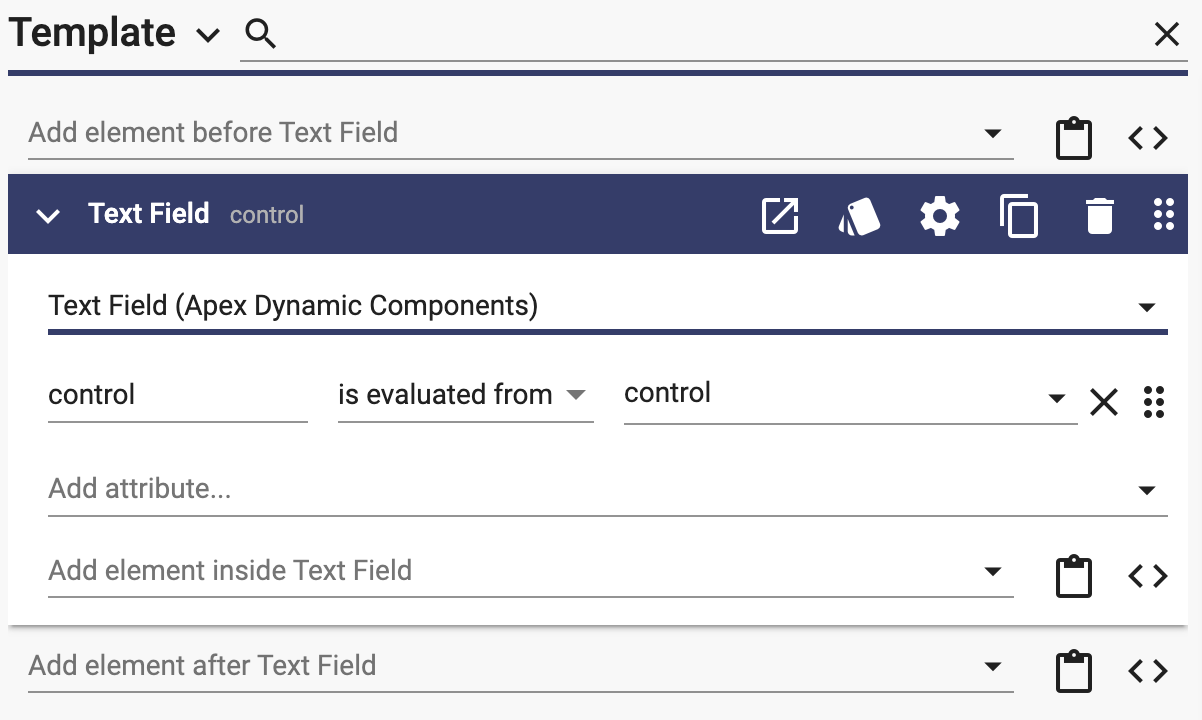
Task: Click the grey 'control' header subtitle
Action: point(267,215)
